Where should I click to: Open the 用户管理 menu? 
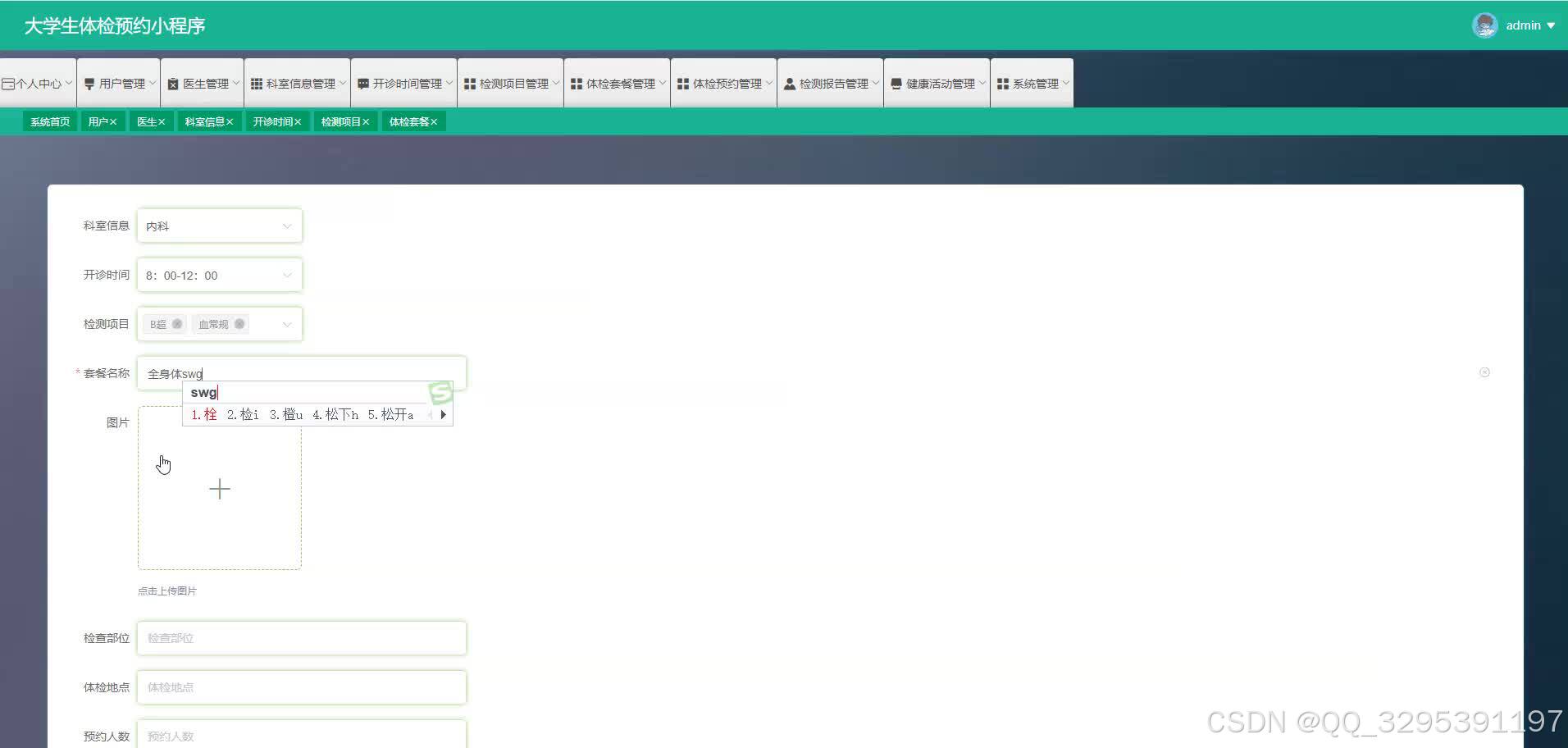tap(119, 83)
